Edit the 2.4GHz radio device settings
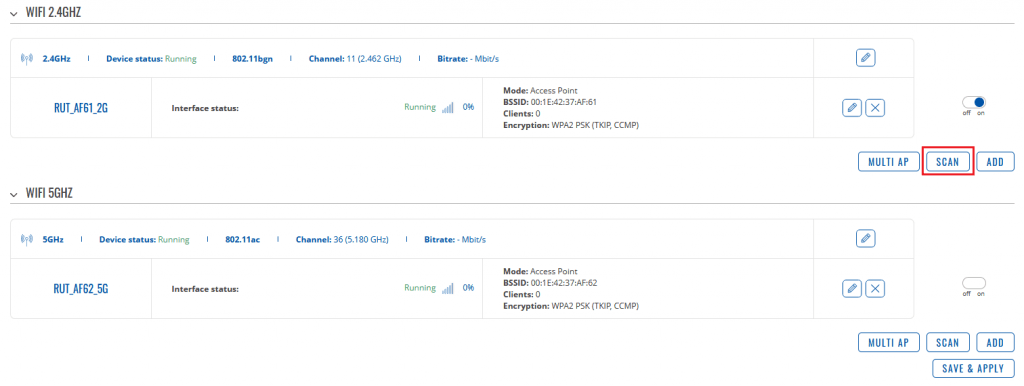The width and height of the screenshot is (1024, 386). [865, 57]
